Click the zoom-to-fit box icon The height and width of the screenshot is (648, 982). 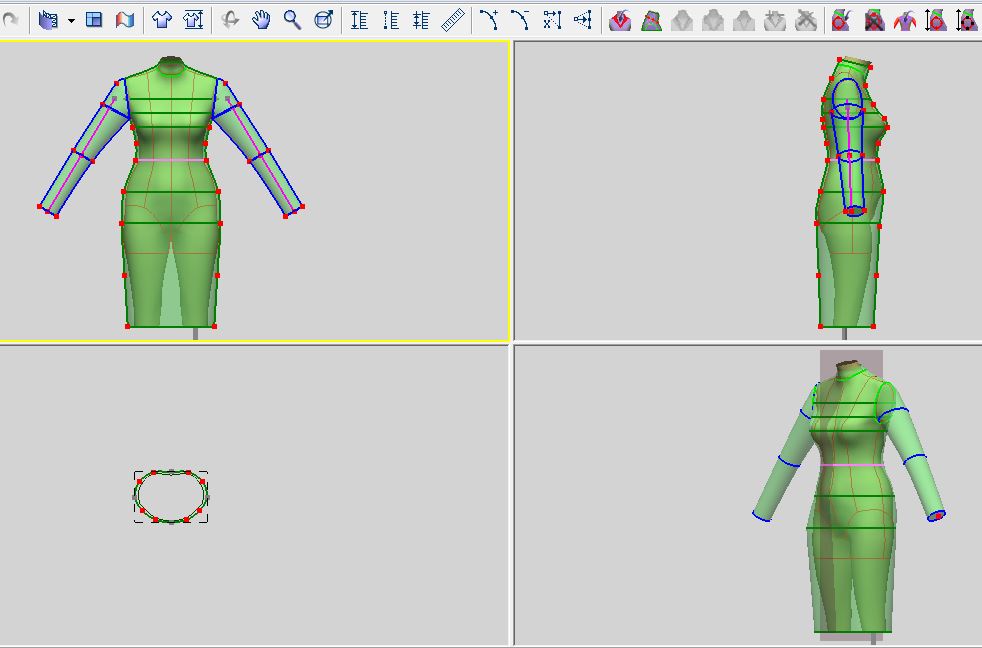point(323,19)
